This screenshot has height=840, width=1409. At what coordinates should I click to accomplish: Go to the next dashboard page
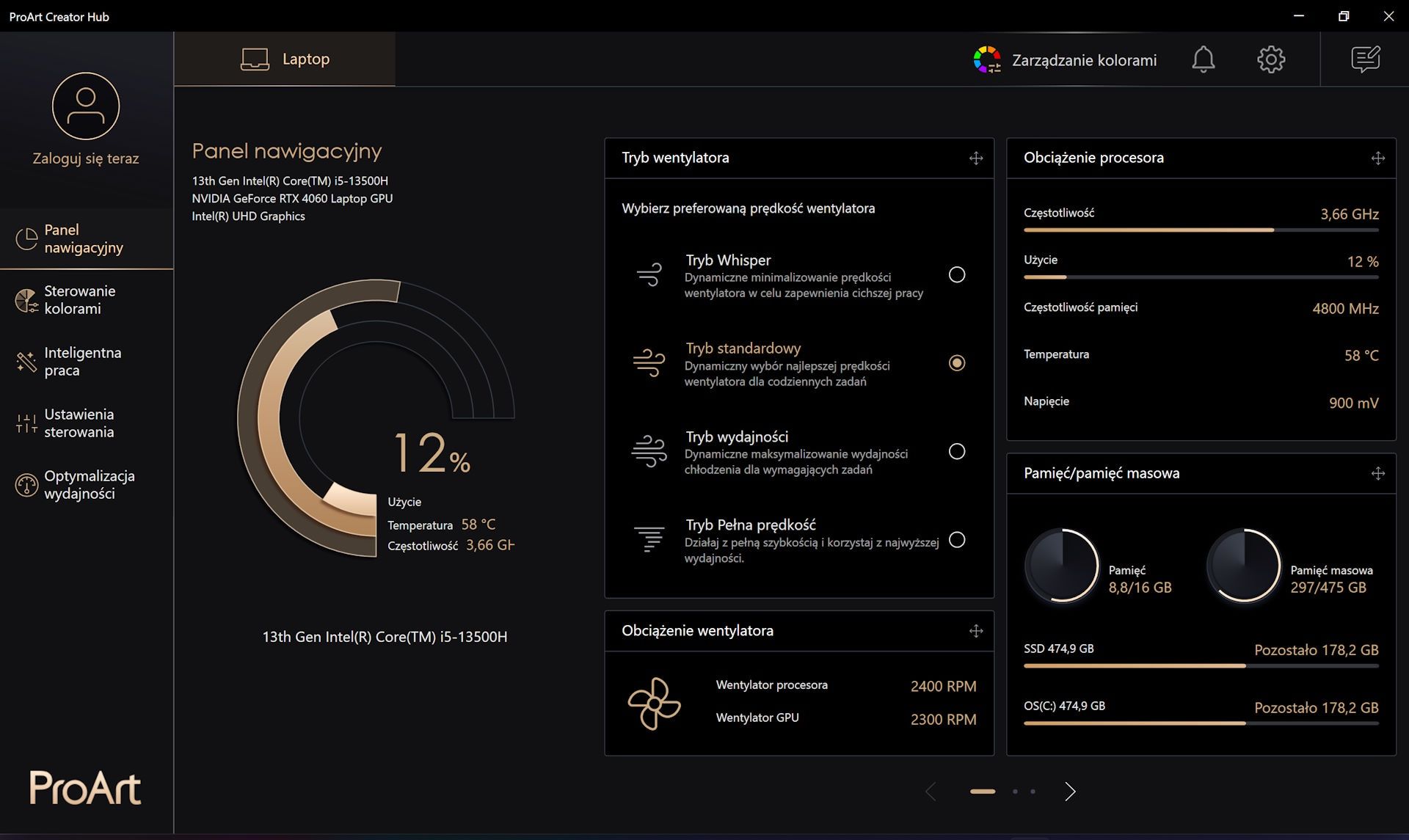(x=1070, y=791)
